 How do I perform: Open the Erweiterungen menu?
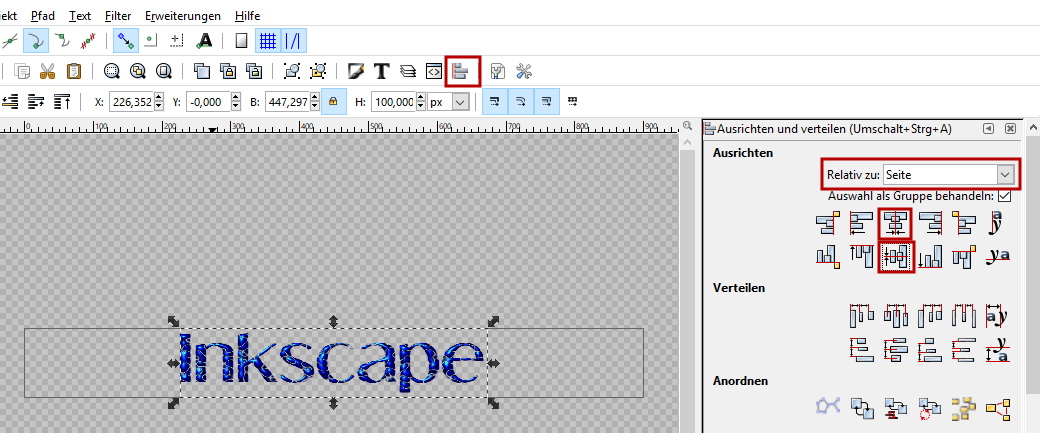[x=182, y=15]
